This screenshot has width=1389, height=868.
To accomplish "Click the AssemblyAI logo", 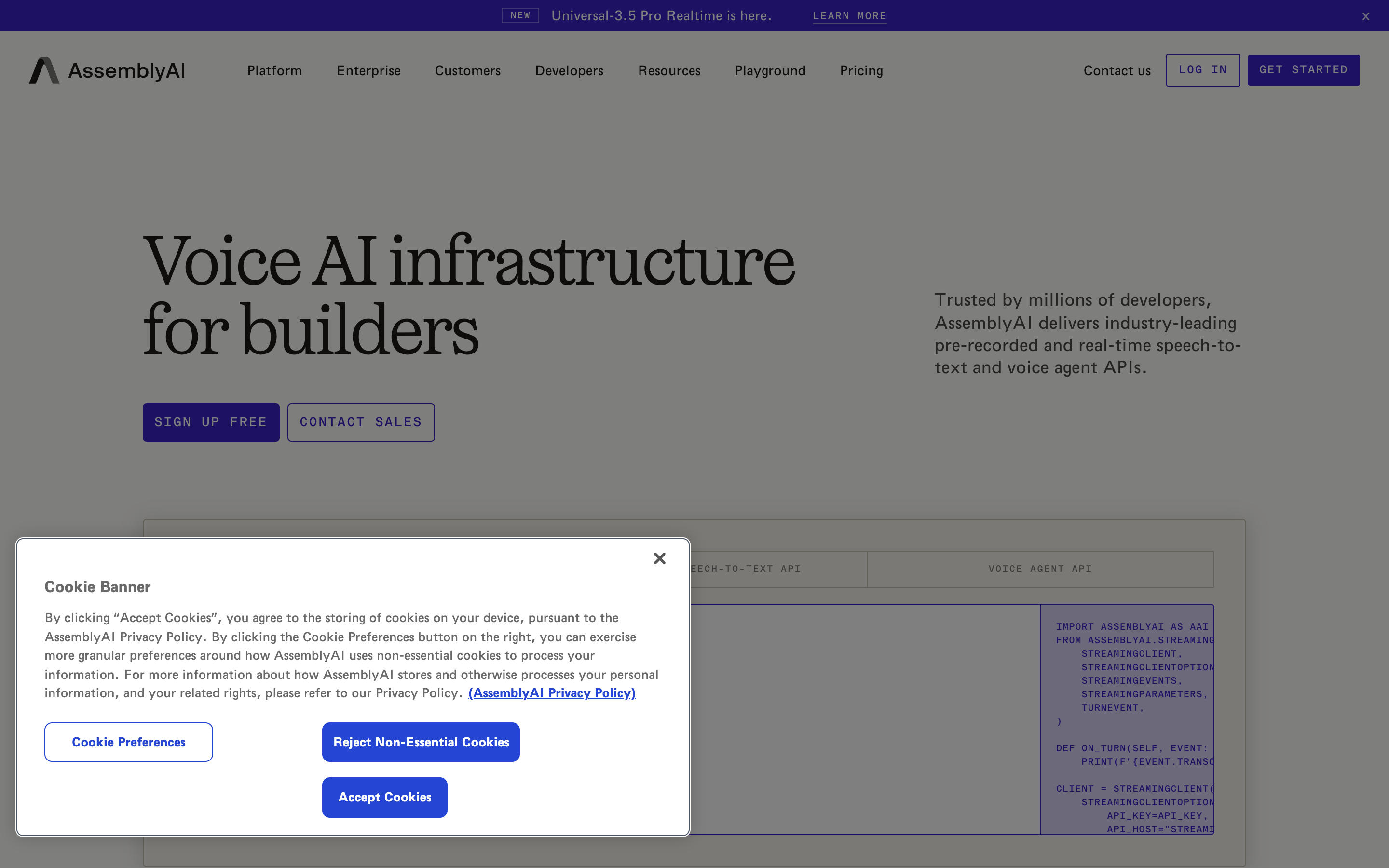I will pos(108,70).
